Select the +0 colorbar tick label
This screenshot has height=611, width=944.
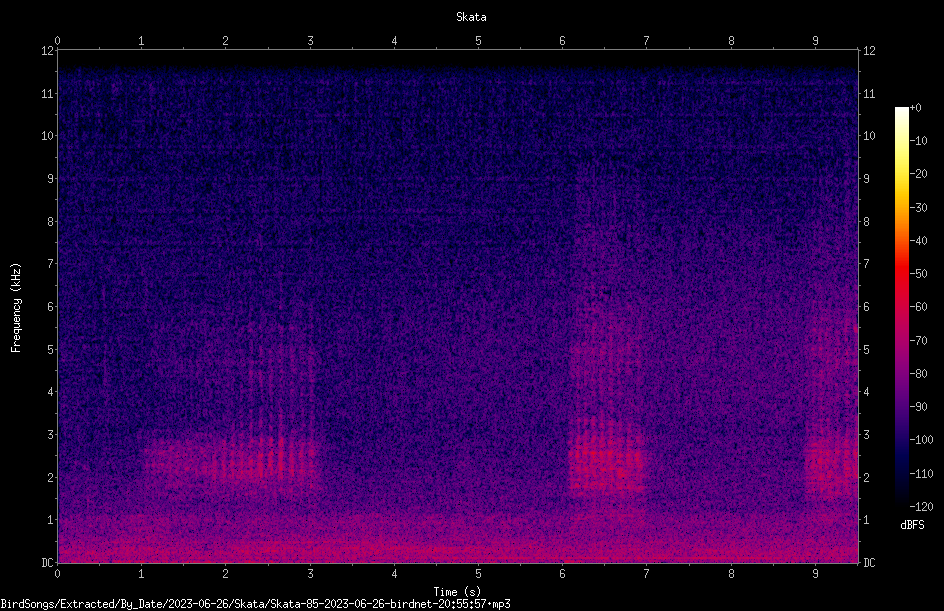(x=915, y=108)
